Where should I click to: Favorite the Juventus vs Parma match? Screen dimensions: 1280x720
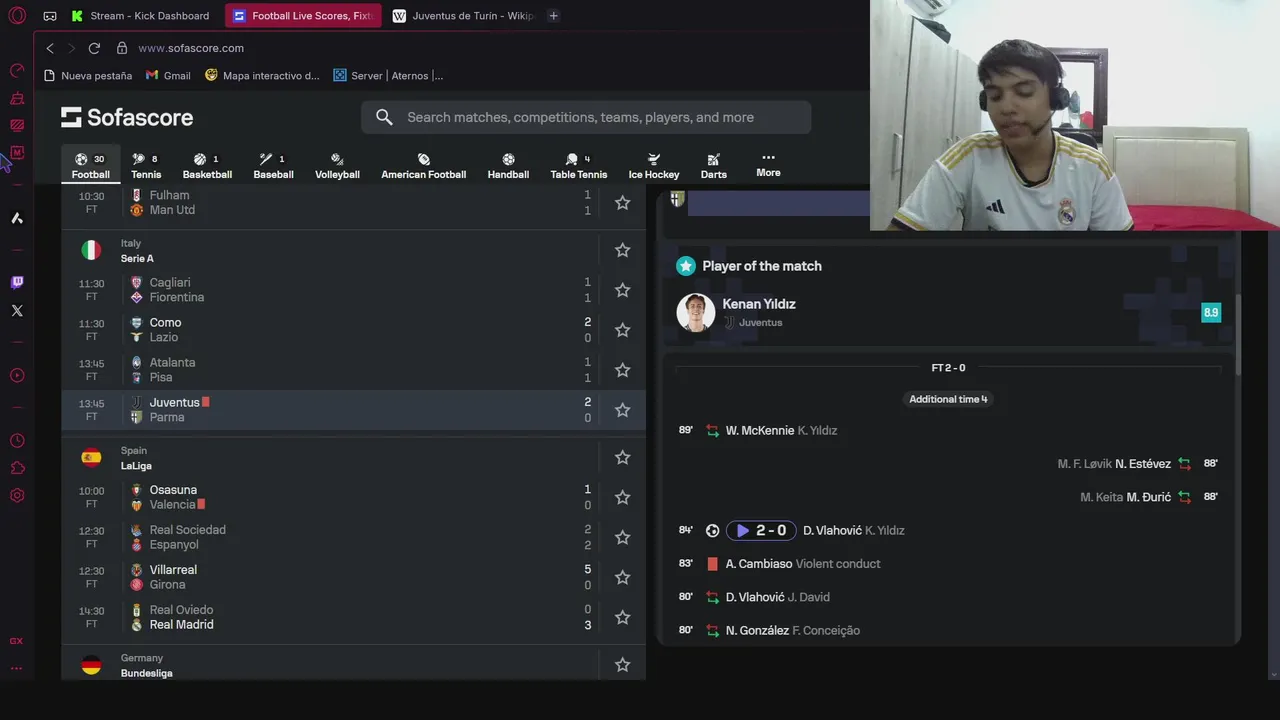tap(622, 410)
